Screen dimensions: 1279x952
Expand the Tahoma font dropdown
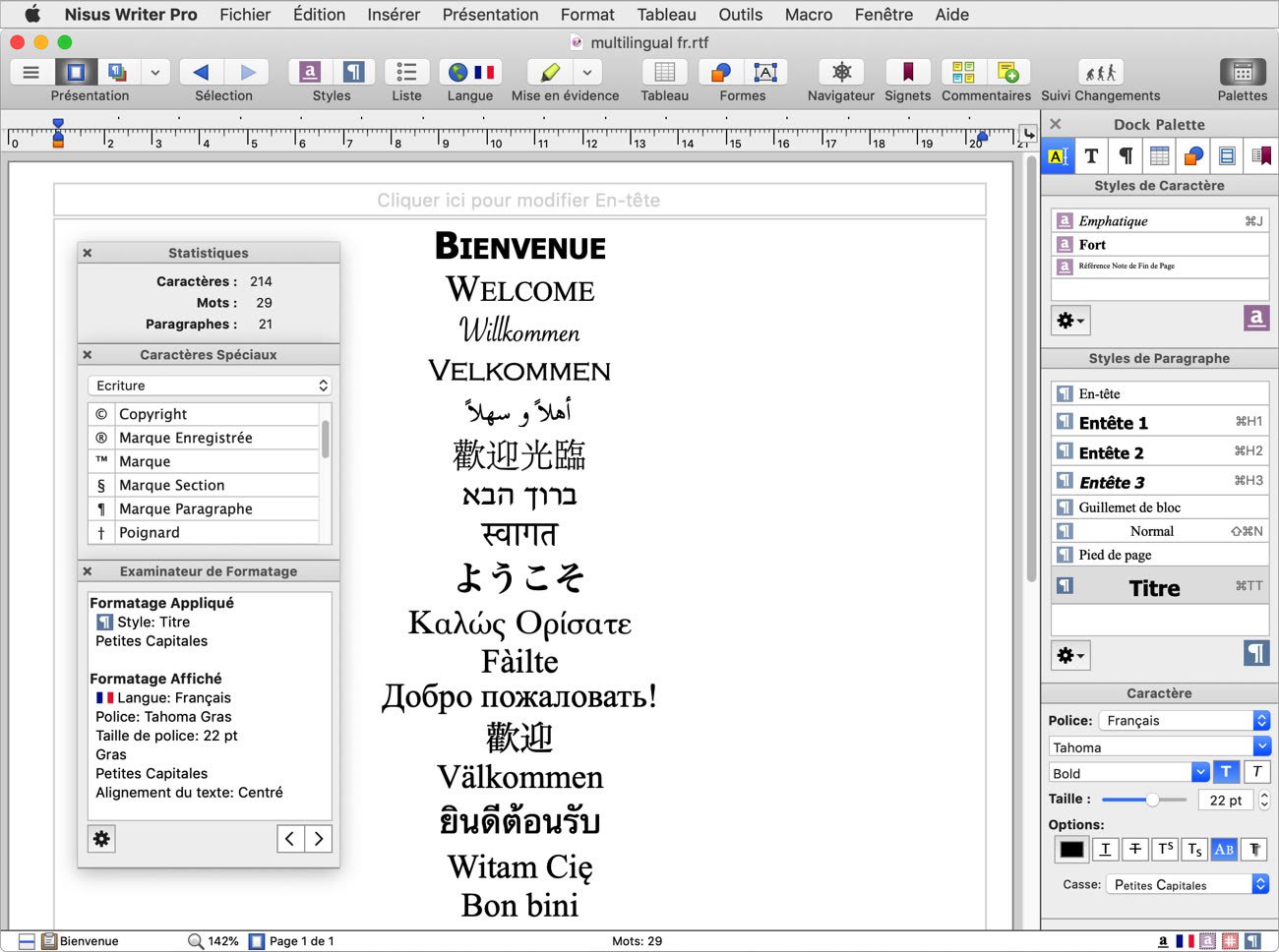(1261, 746)
